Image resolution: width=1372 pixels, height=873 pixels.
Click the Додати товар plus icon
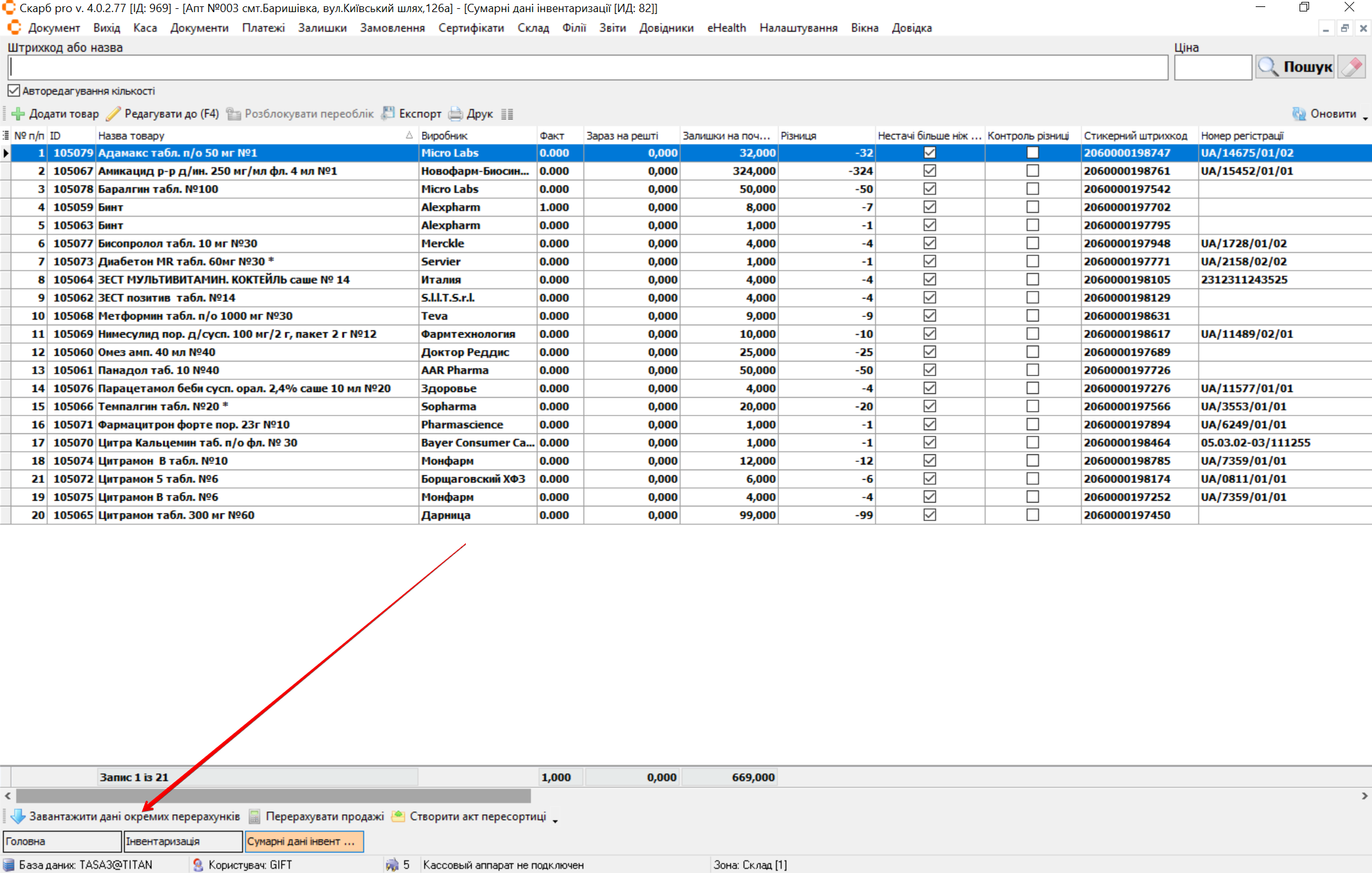[x=18, y=114]
